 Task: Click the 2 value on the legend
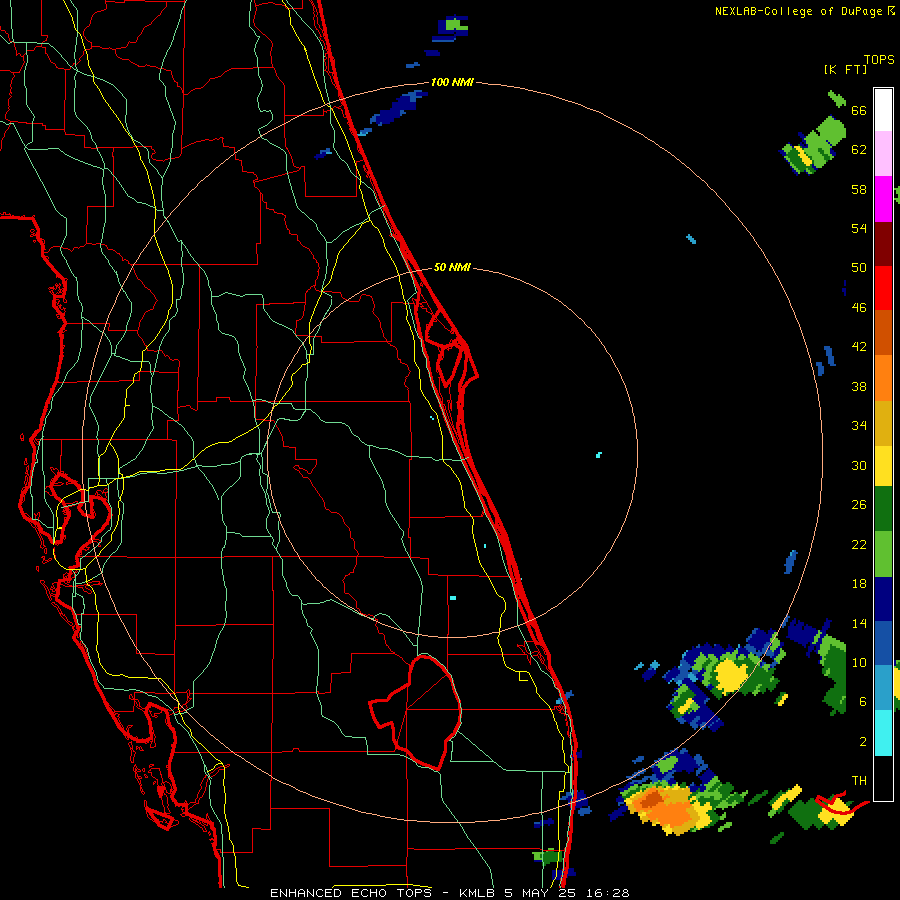[x=863, y=742]
